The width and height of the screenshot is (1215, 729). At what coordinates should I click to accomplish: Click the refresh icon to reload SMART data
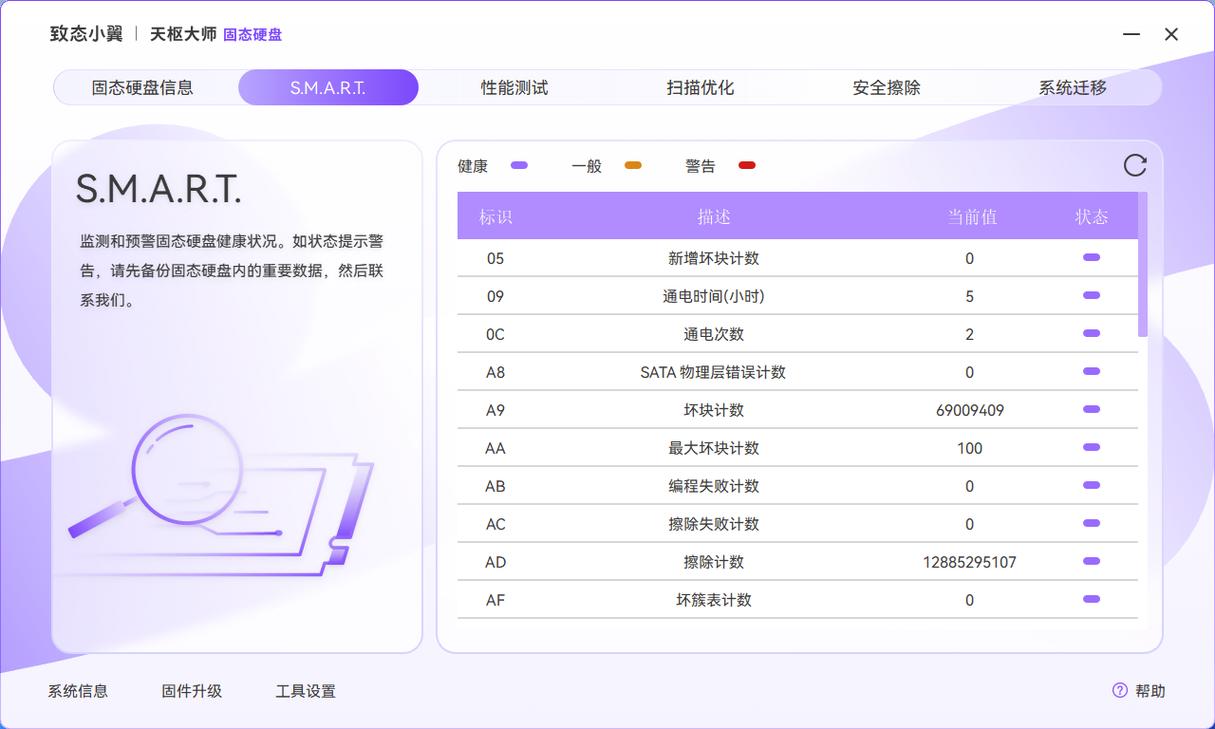(1135, 165)
